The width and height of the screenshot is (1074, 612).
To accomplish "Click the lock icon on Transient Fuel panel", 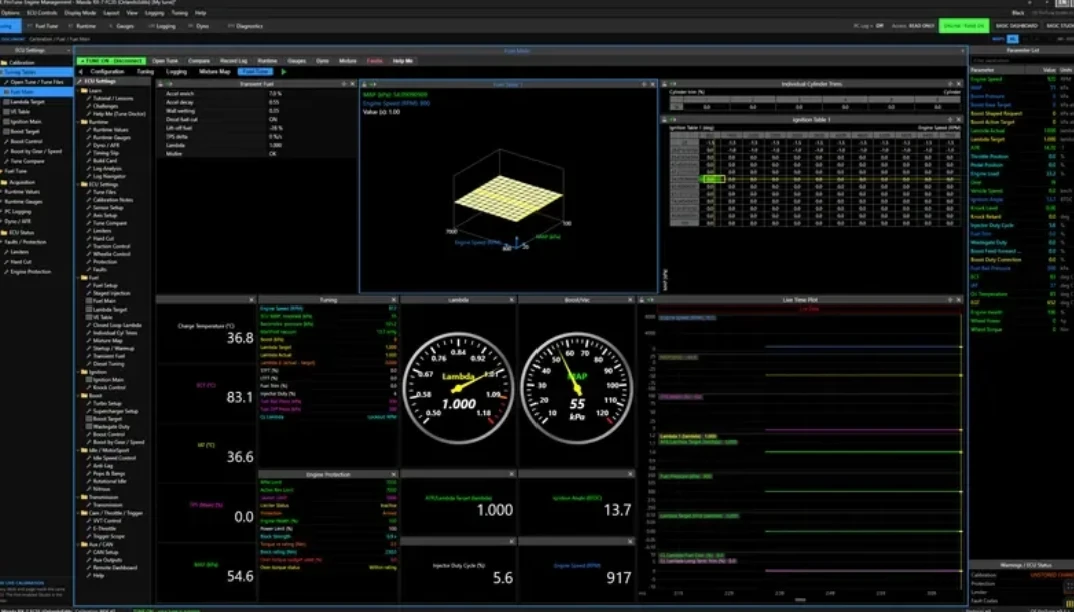I will pyautogui.click(x=160, y=84).
